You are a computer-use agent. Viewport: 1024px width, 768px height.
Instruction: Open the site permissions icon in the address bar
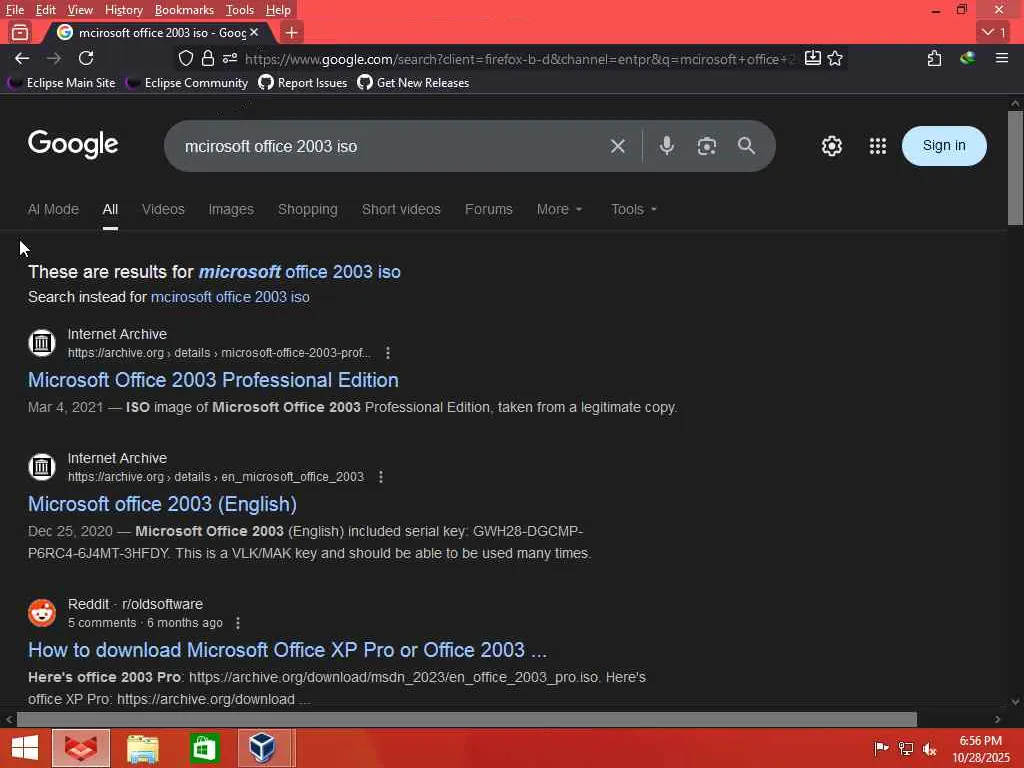coord(230,58)
